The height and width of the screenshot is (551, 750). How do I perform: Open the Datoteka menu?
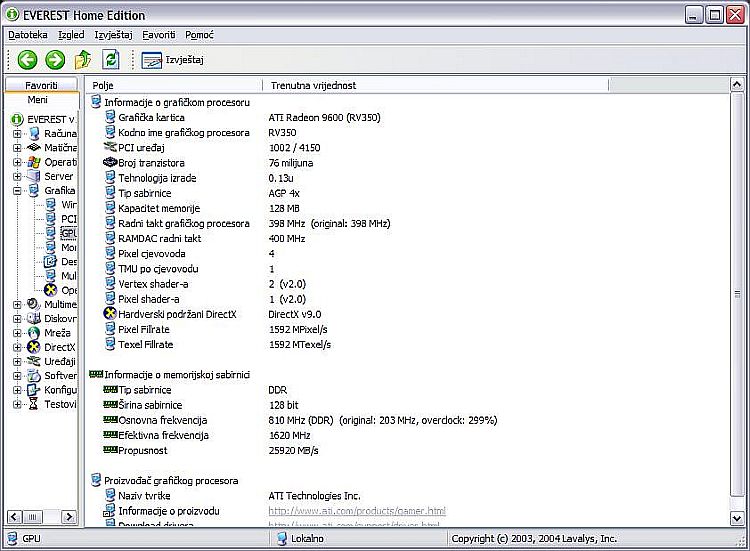[x=29, y=35]
